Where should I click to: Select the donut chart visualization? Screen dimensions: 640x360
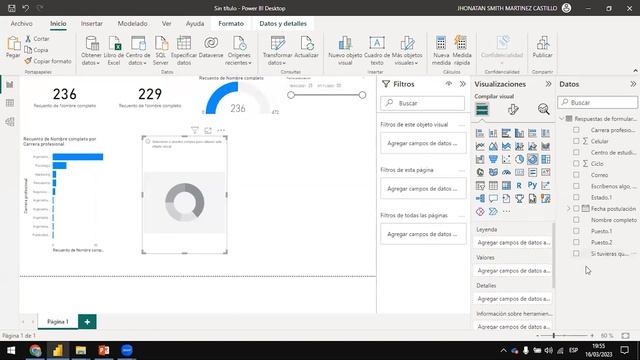pos(532,159)
